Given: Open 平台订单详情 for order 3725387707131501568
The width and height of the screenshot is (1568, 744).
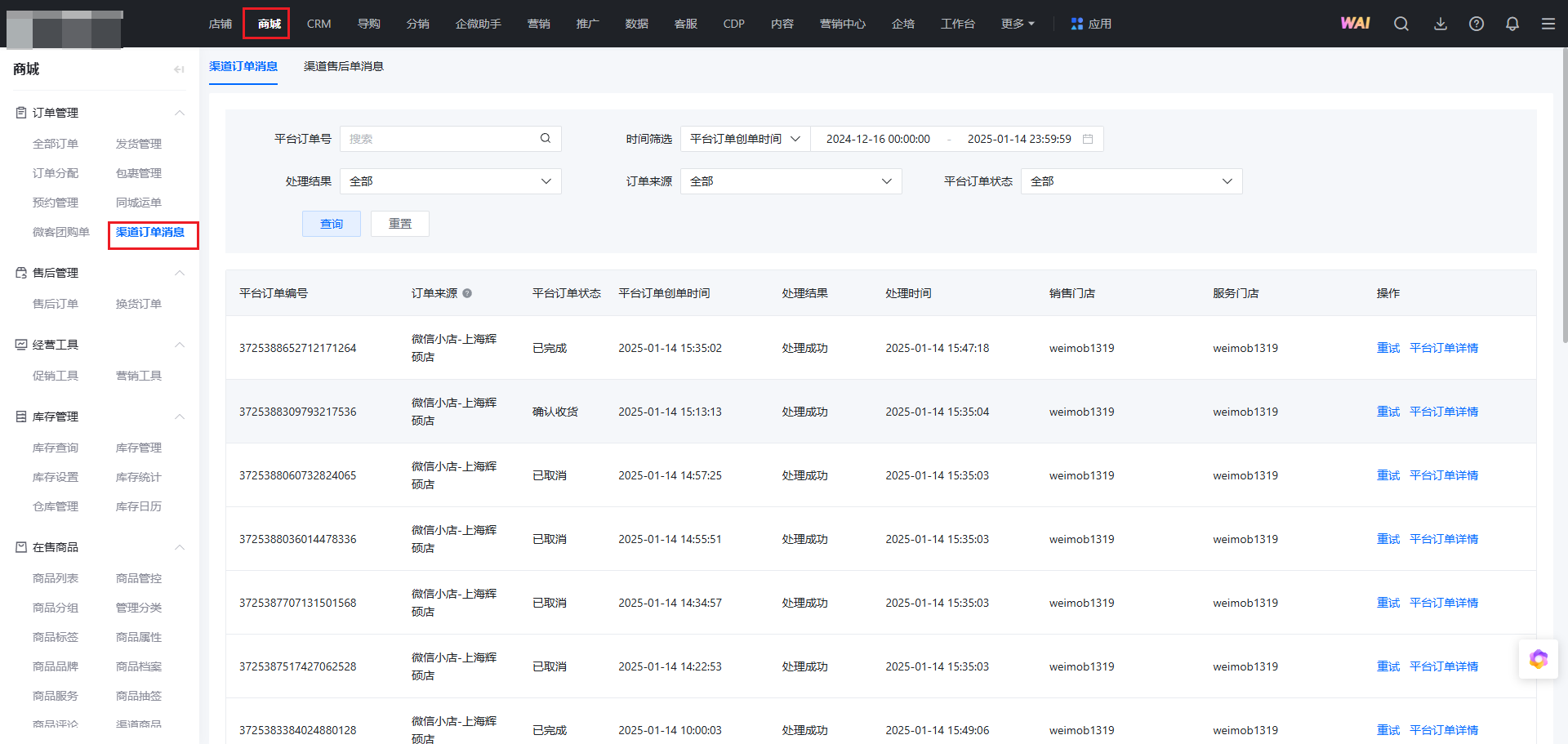Looking at the screenshot, I should (1444, 603).
